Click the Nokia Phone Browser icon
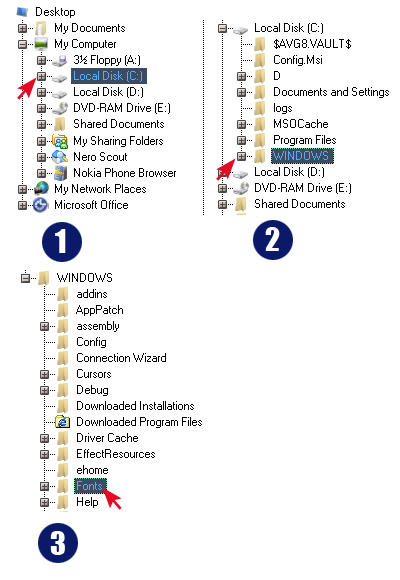This screenshot has width=400, height=580. coord(60,173)
